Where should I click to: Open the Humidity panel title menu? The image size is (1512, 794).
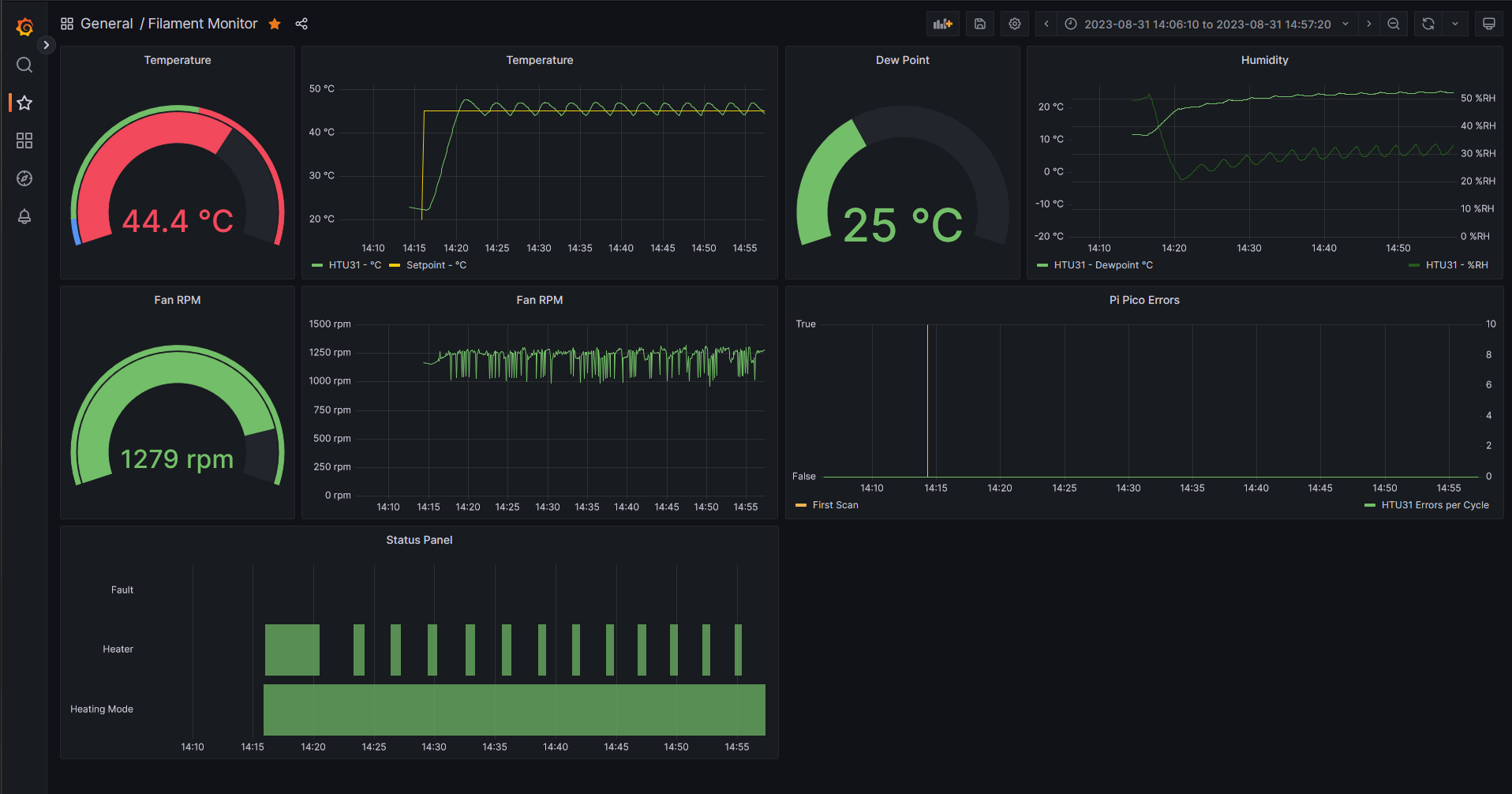click(1265, 60)
